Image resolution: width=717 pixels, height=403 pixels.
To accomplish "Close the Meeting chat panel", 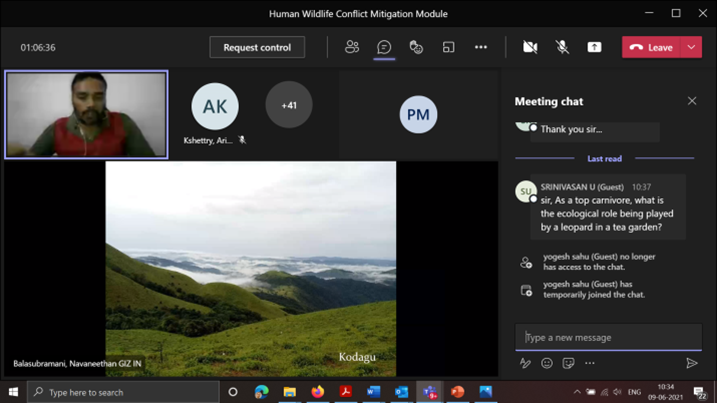I will point(692,101).
